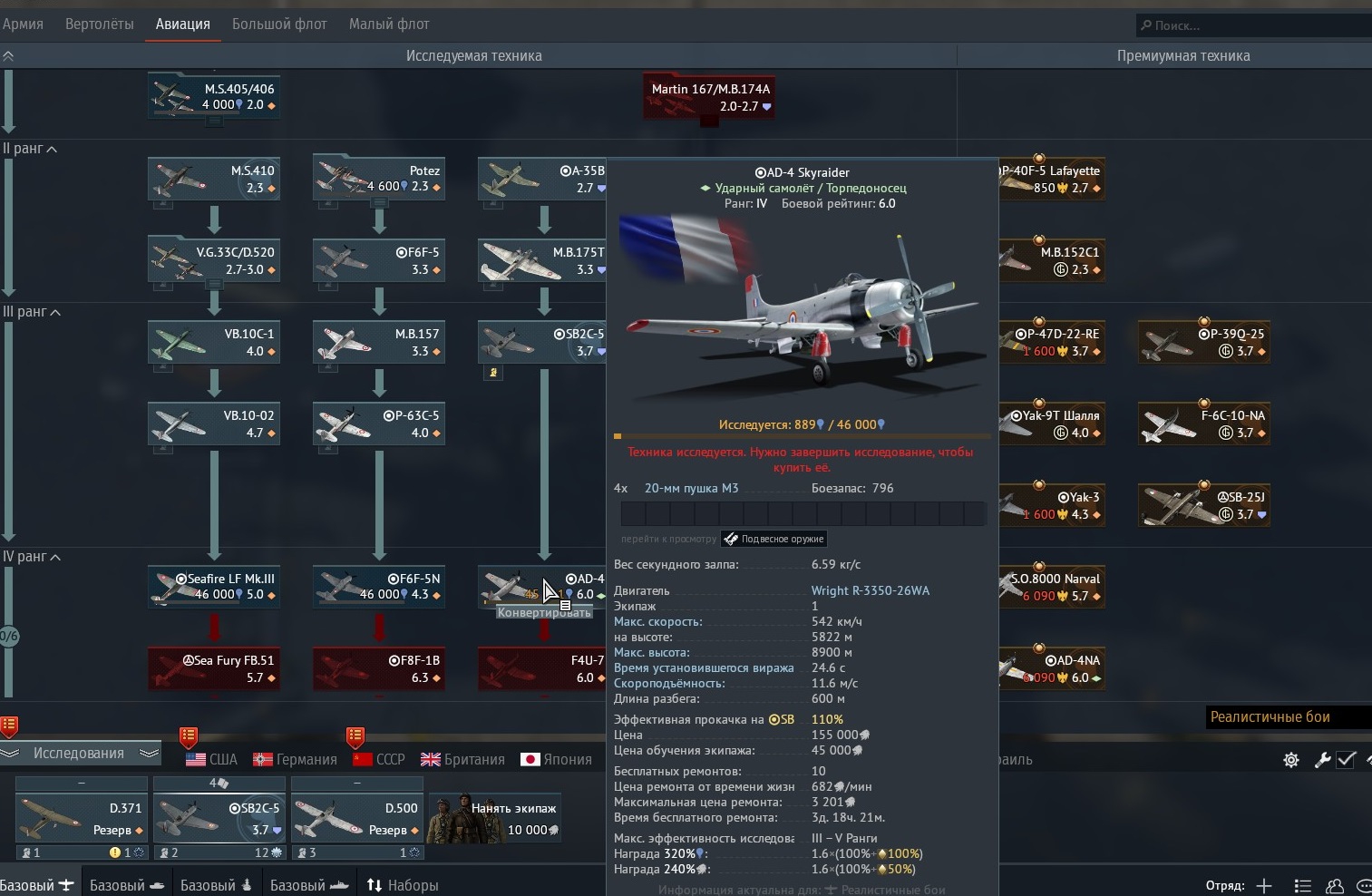Open the contacts people icon
This screenshot has height=896, width=1372.
pos(1335,886)
